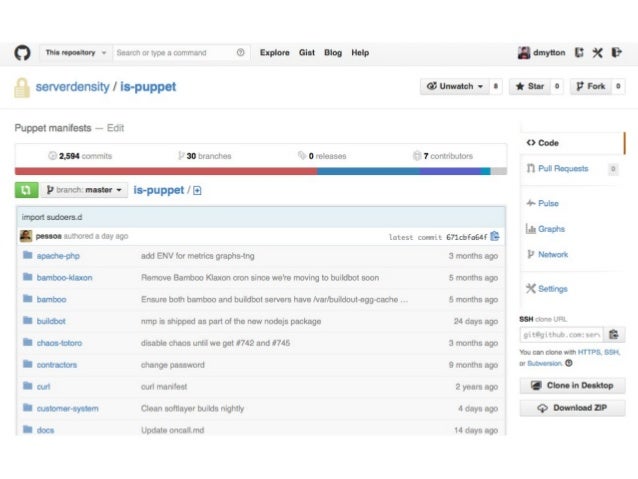Viewport: 638px width, 479px height.
Task: Click the buildbot folder icon
Action: click(28, 321)
